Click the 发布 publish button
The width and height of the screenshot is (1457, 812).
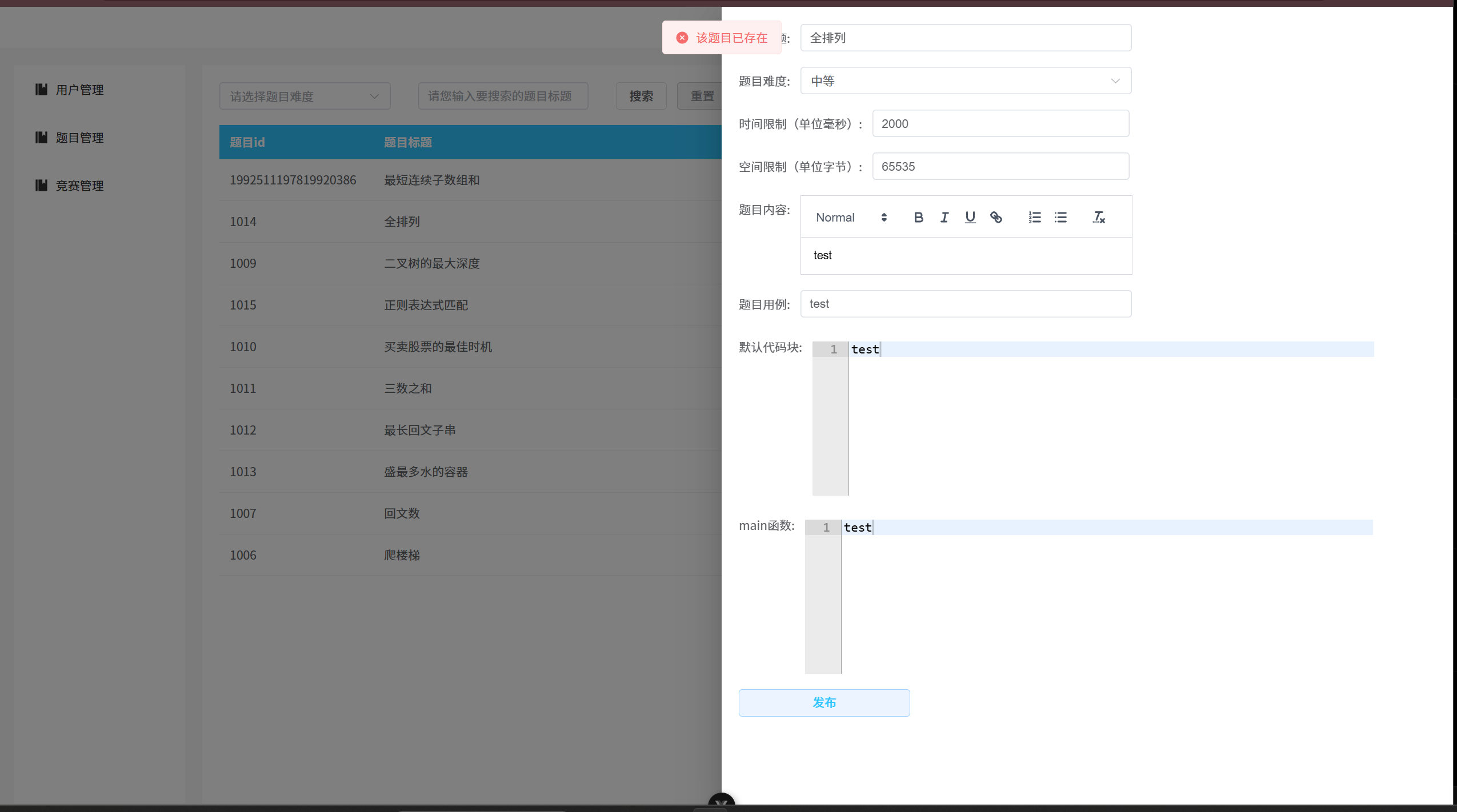click(x=823, y=702)
